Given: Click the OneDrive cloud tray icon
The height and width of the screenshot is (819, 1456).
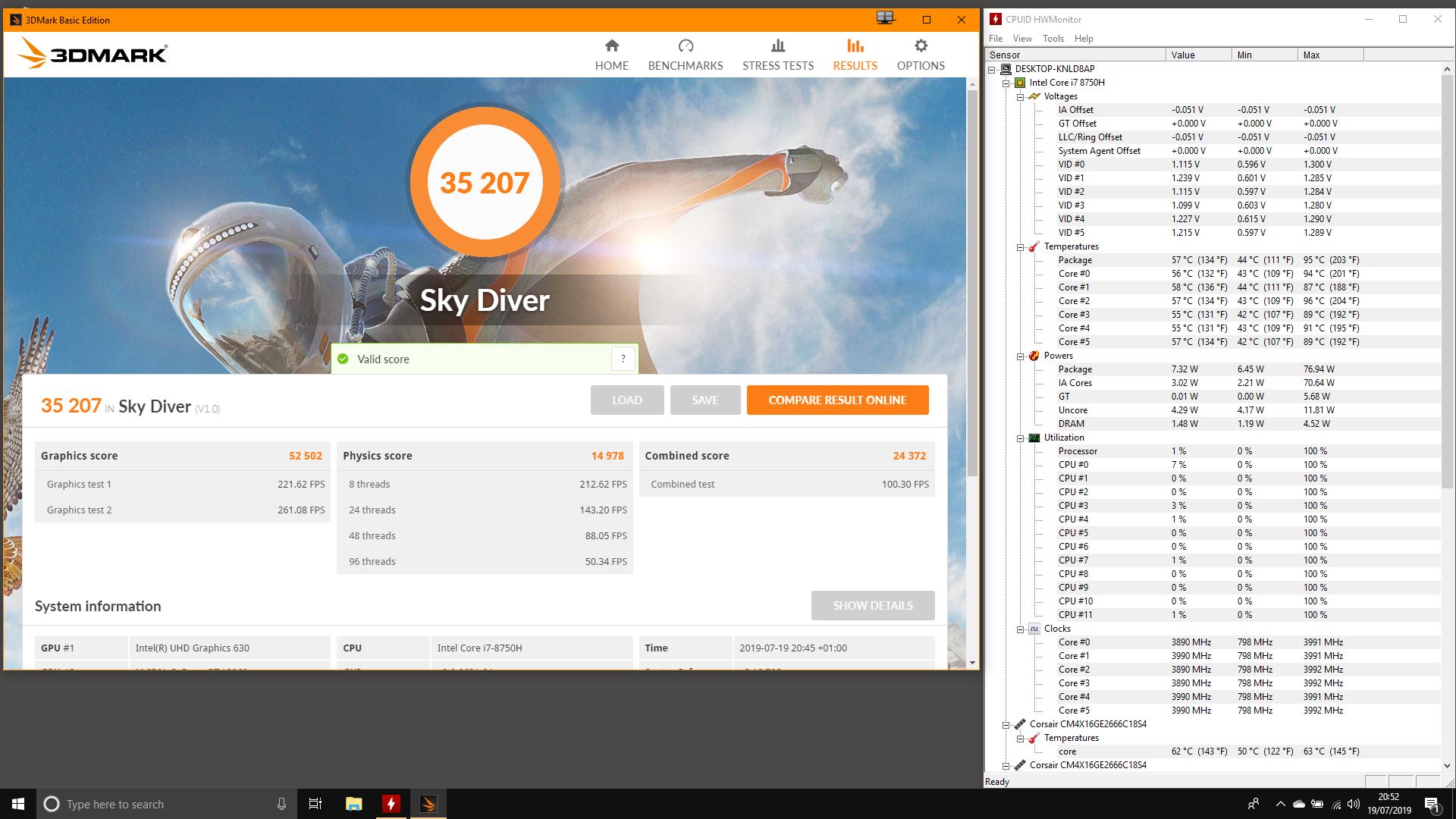Looking at the screenshot, I should [1298, 804].
